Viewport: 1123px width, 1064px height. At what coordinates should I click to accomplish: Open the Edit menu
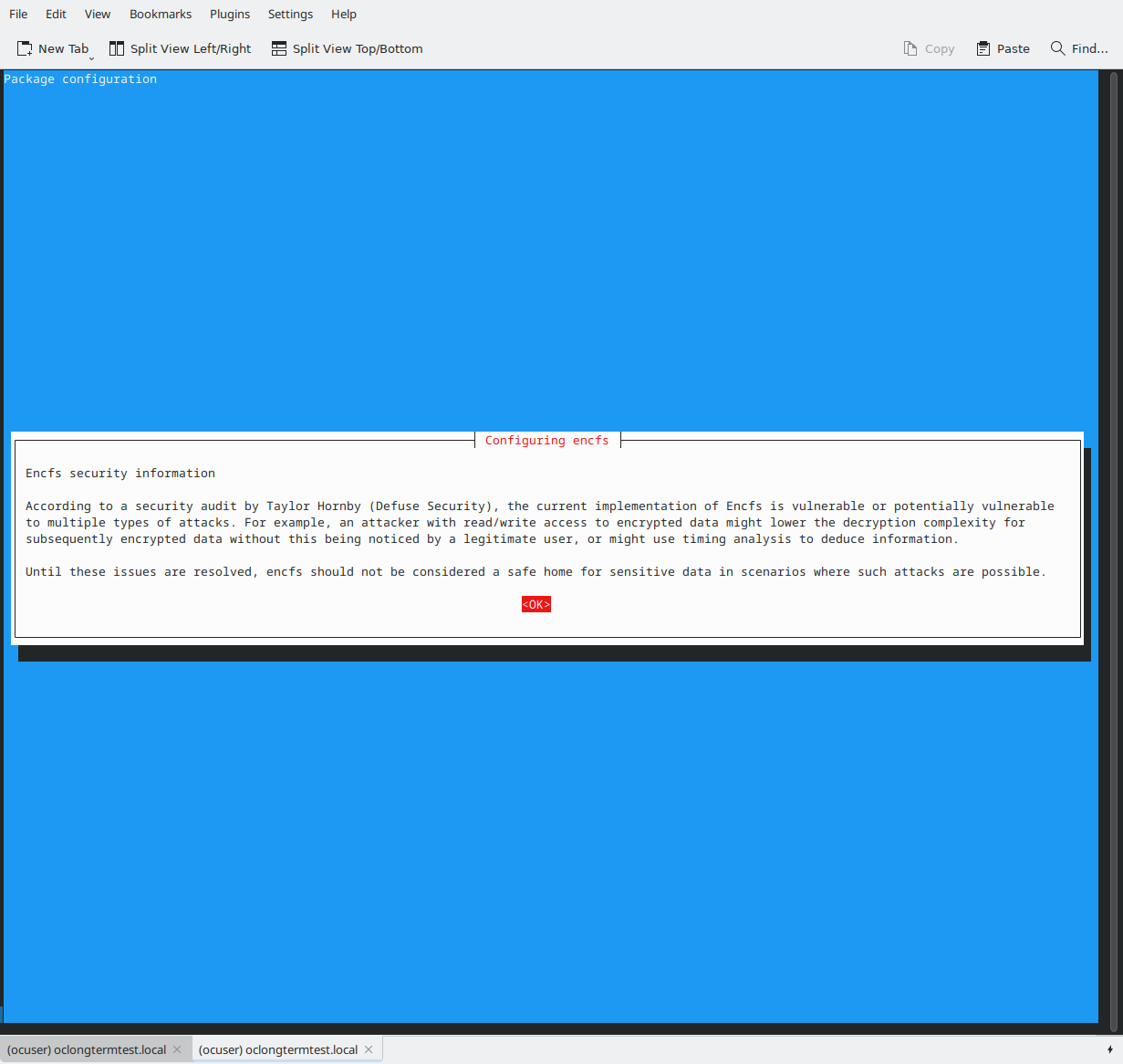click(56, 14)
